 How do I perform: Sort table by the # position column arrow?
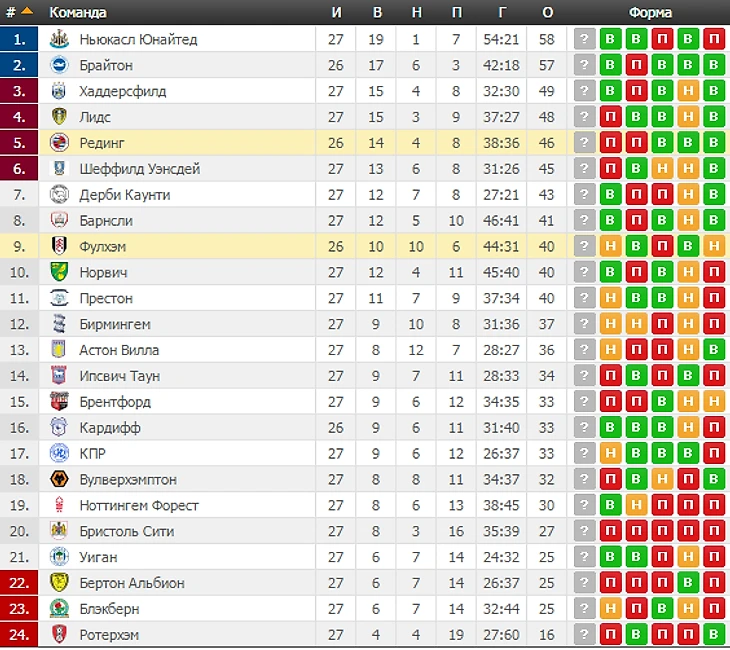pos(26,12)
